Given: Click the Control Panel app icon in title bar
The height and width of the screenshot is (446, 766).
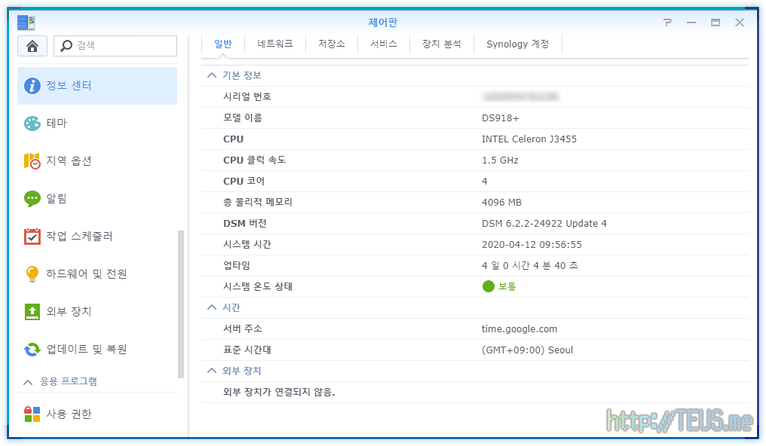Looking at the screenshot, I should pyautogui.click(x=26, y=22).
